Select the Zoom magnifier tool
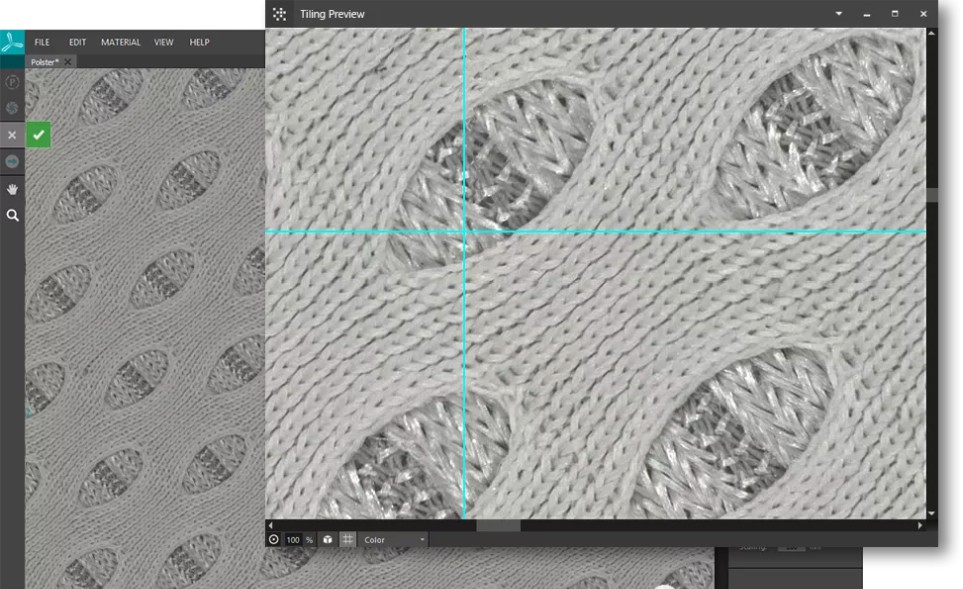The width and height of the screenshot is (963, 589). tap(12, 214)
